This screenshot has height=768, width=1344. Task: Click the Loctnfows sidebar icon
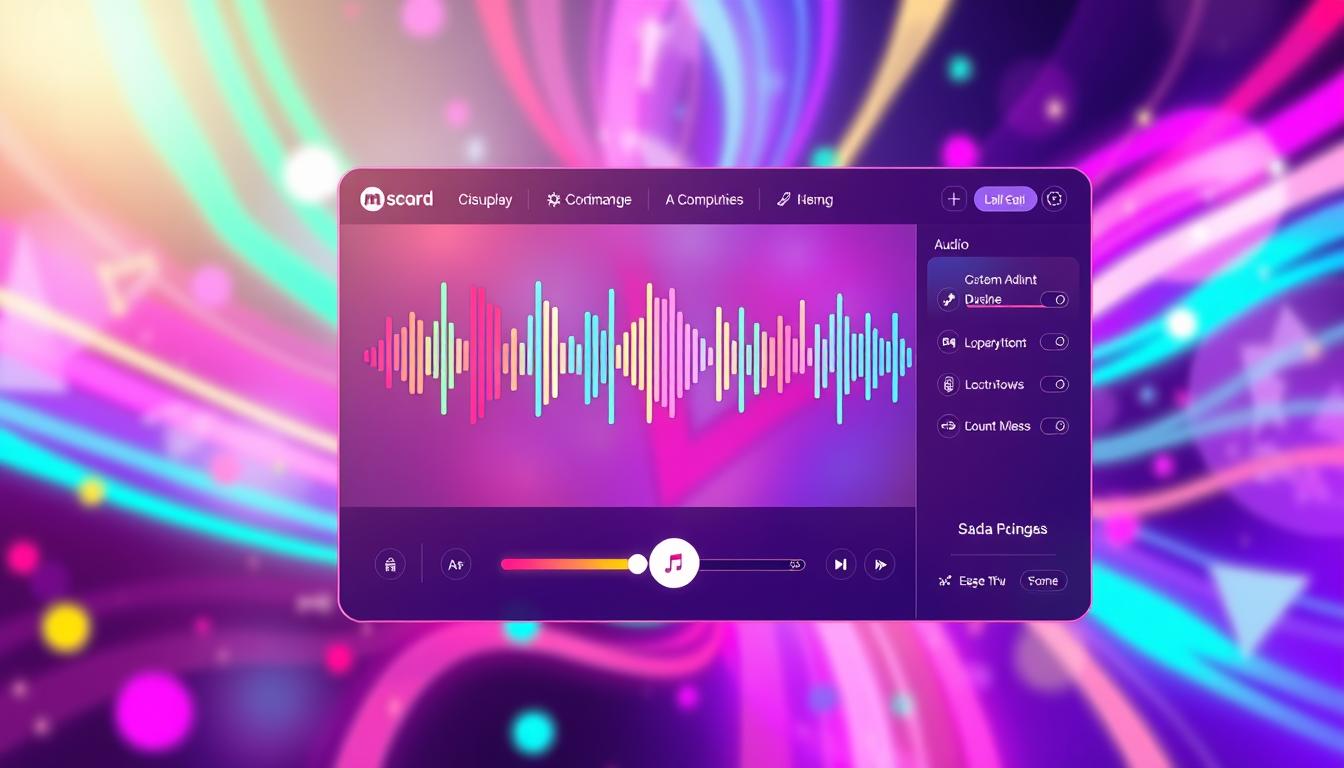coord(948,384)
